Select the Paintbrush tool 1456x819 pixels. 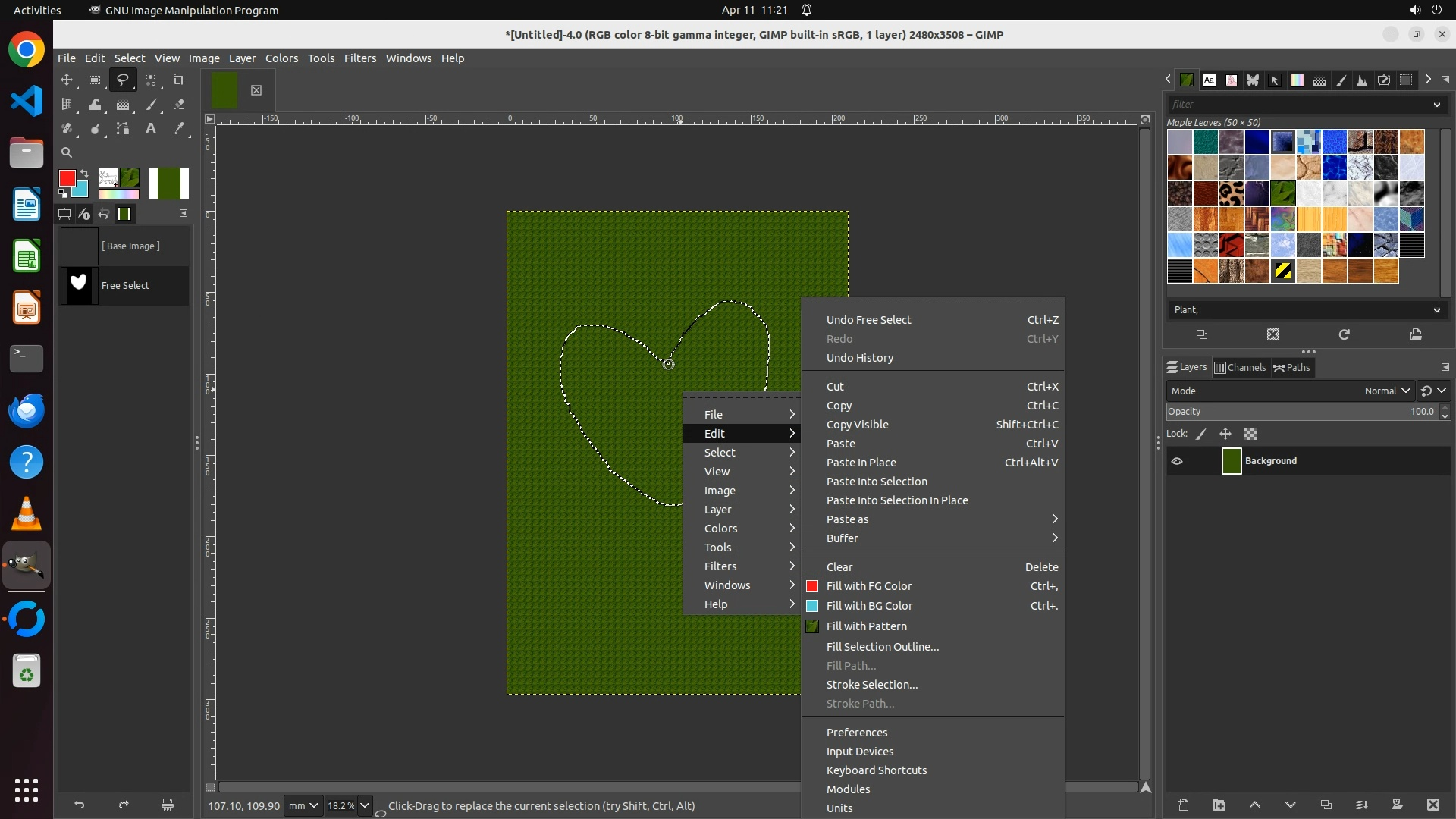(x=151, y=105)
